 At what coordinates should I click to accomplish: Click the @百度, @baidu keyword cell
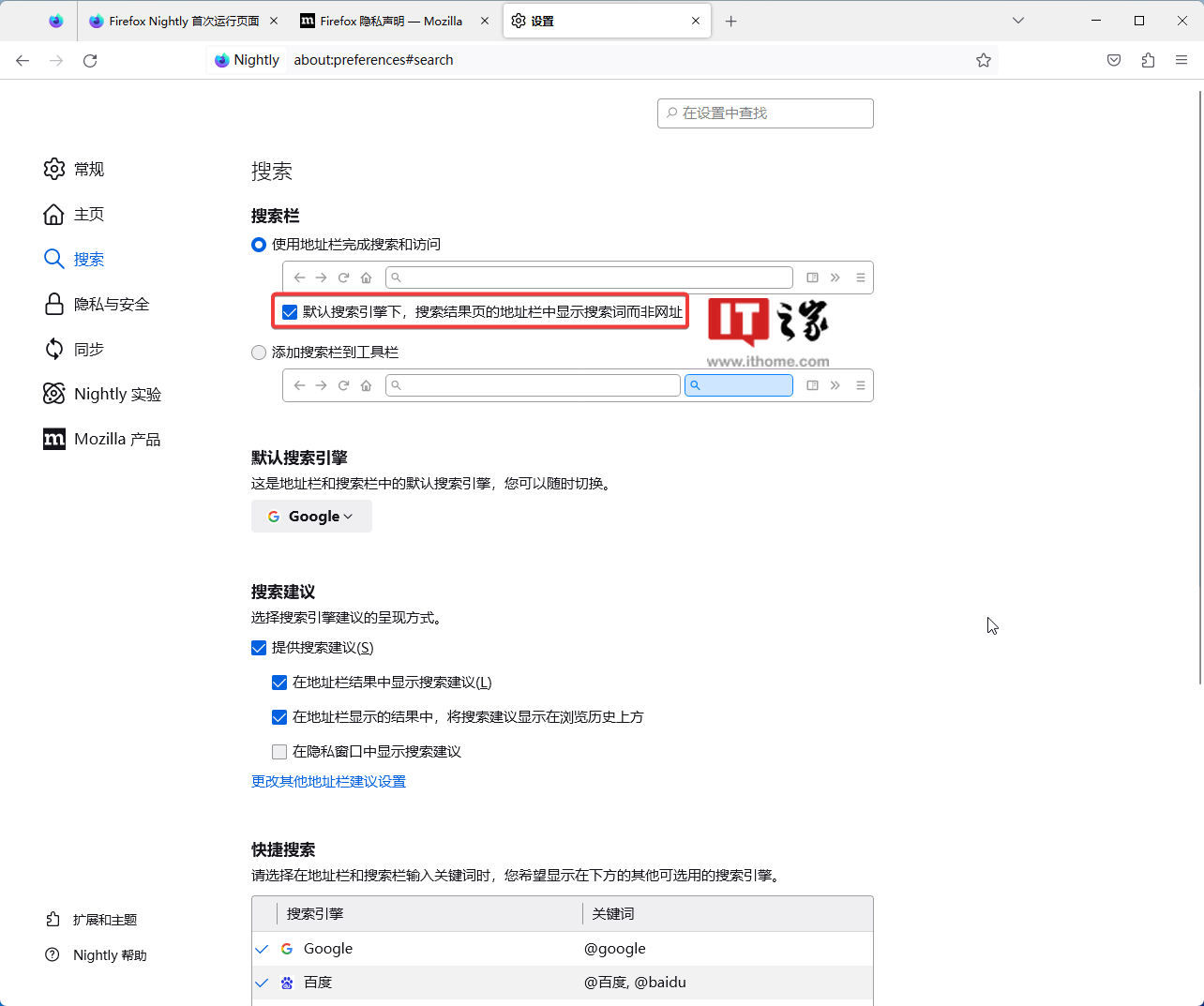[x=635, y=983]
